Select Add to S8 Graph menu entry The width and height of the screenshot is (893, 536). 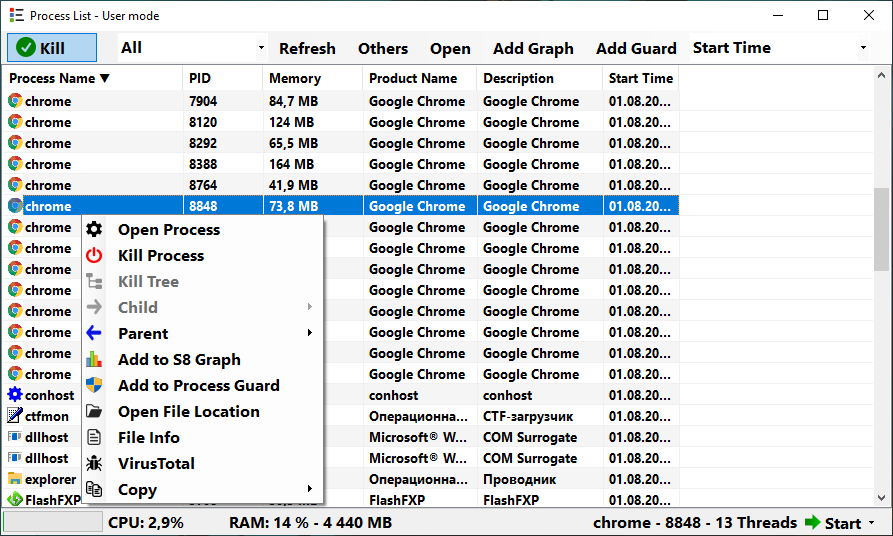pos(203,359)
